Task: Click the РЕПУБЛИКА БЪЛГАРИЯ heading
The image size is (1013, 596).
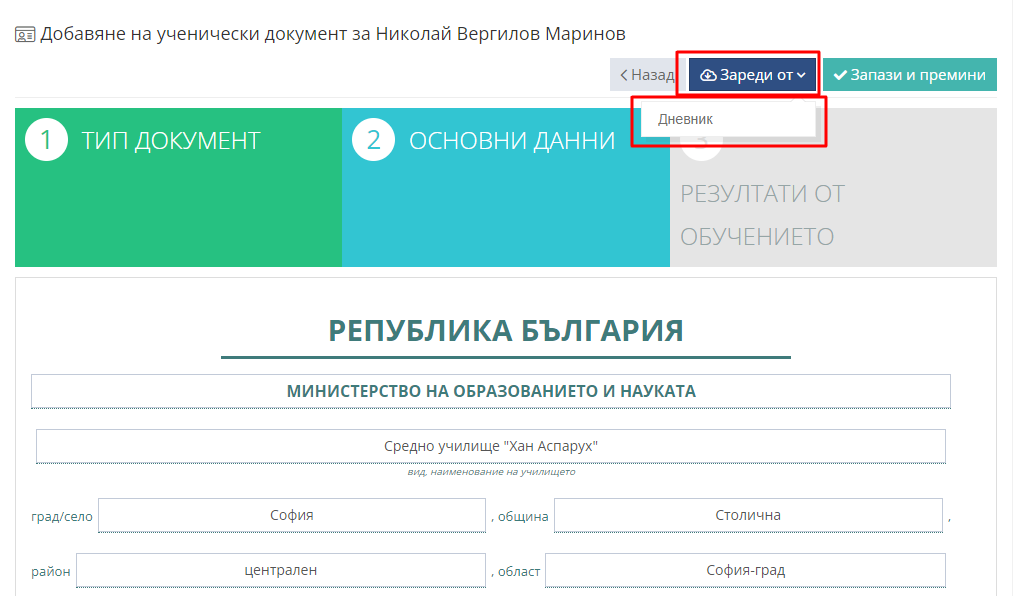Action: pyautogui.click(x=506, y=331)
